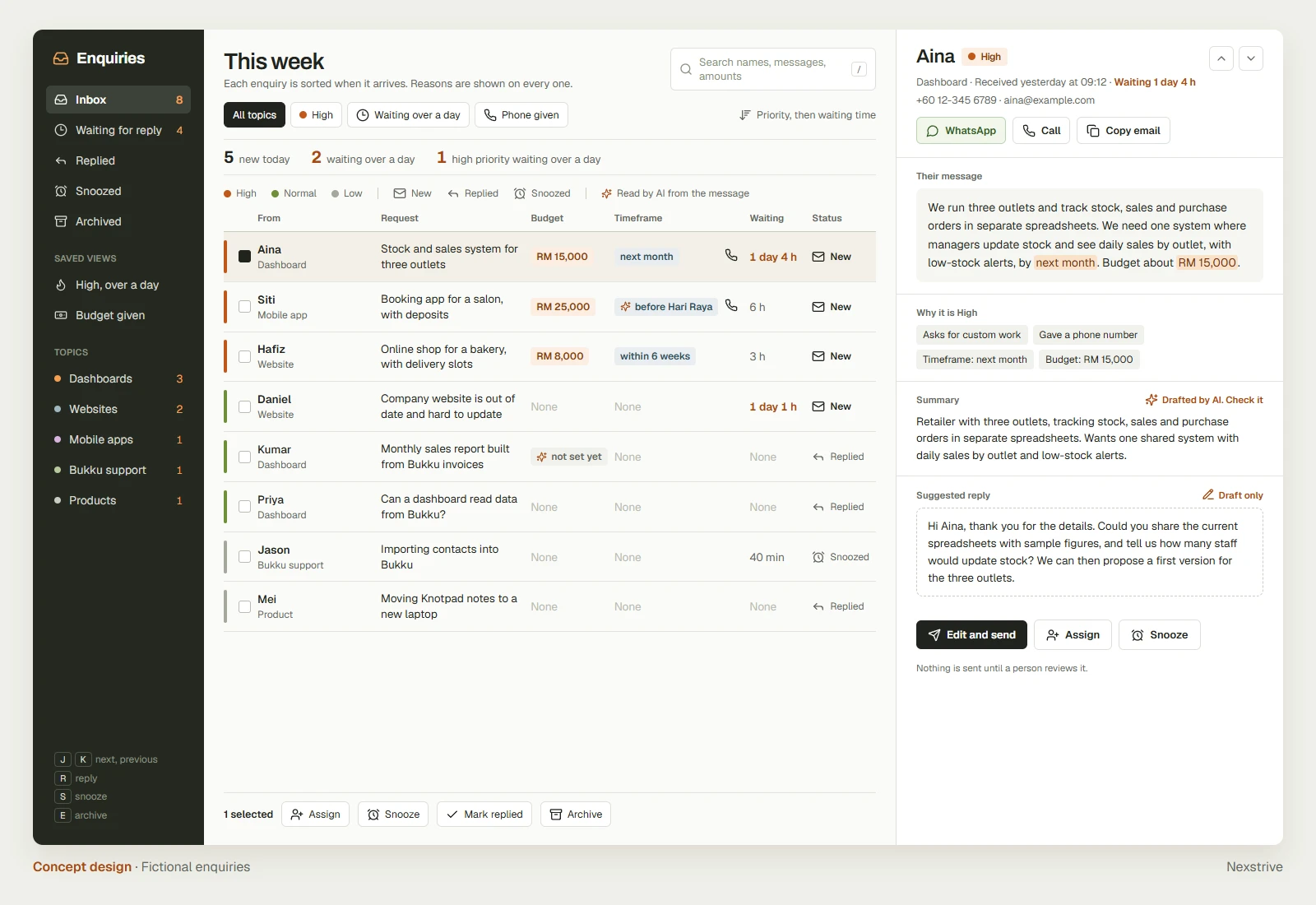Click the snoozed clock icon in Jason's row
1316x905 pixels.
coord(818,557)
